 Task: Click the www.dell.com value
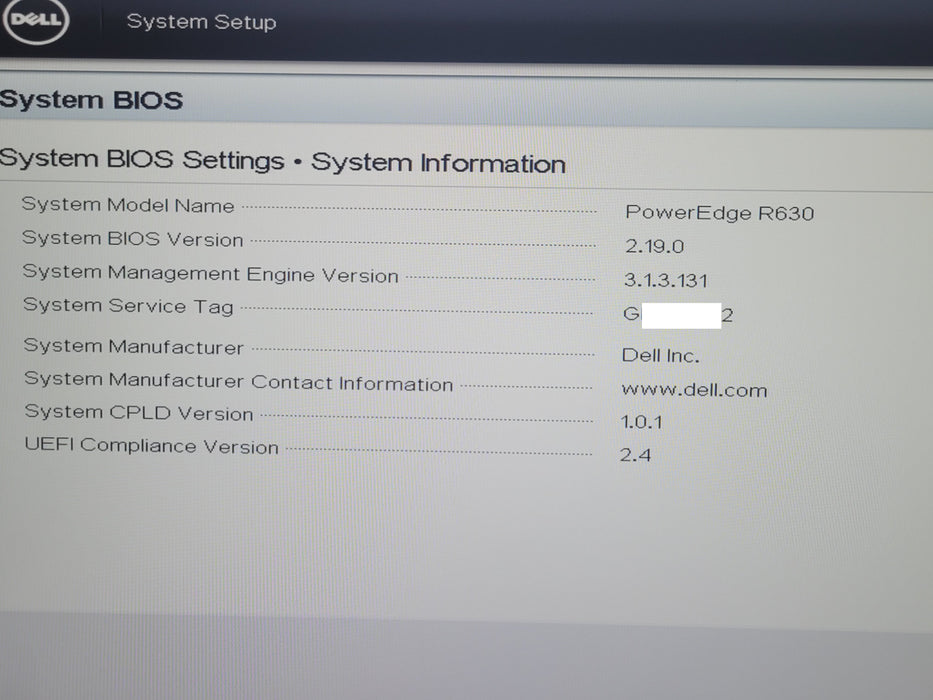coord(694,390)
